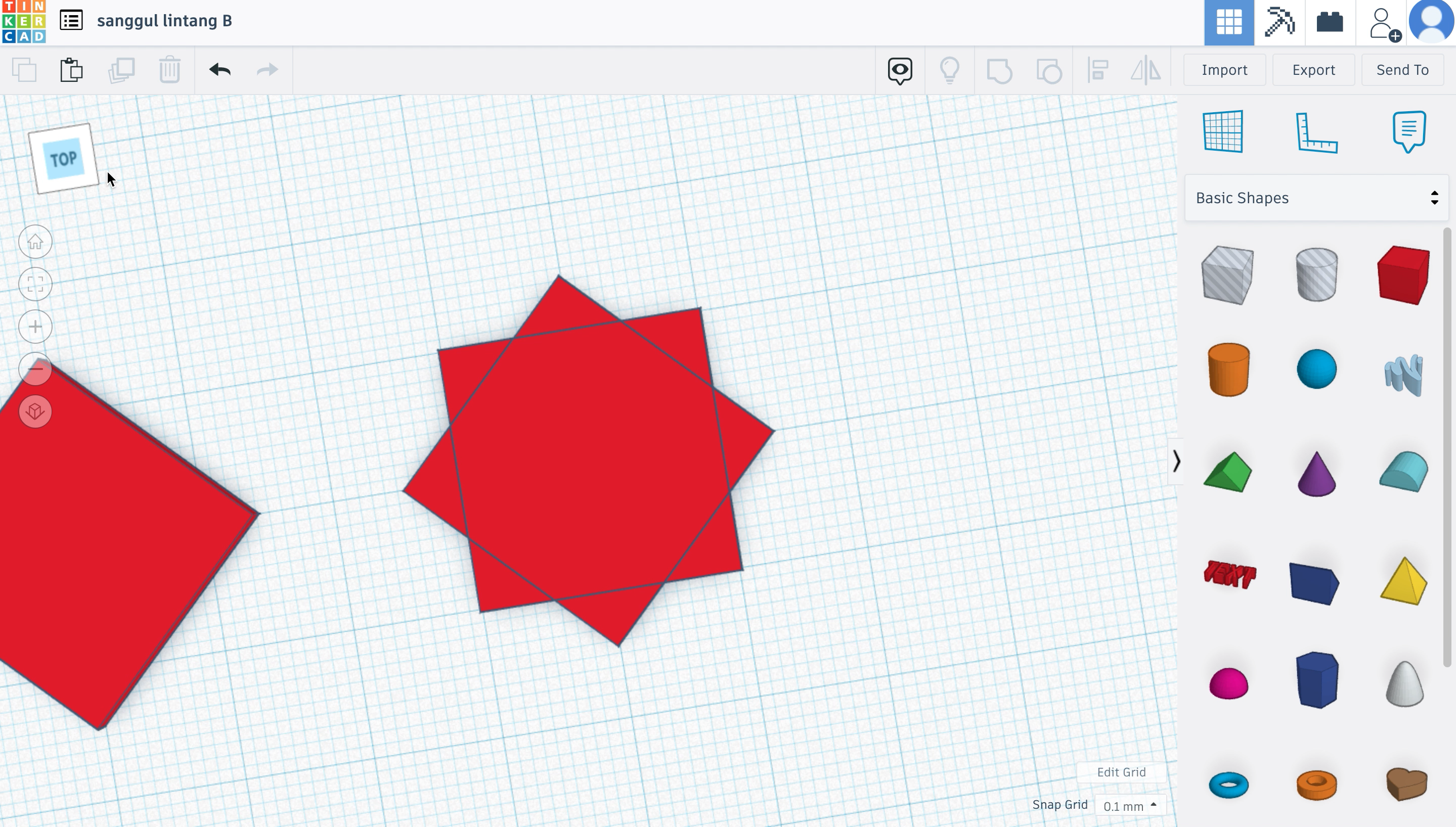The image size is (1456, 827).
Task: Select the teal Round Roof shape
Action: pyautogui.click(x=1404, y=472)
